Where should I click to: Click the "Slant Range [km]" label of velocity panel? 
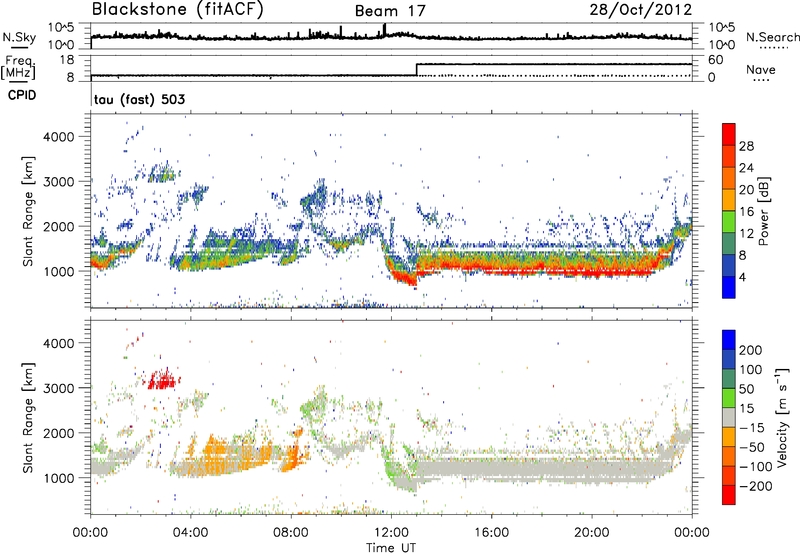tap(29, 417)
